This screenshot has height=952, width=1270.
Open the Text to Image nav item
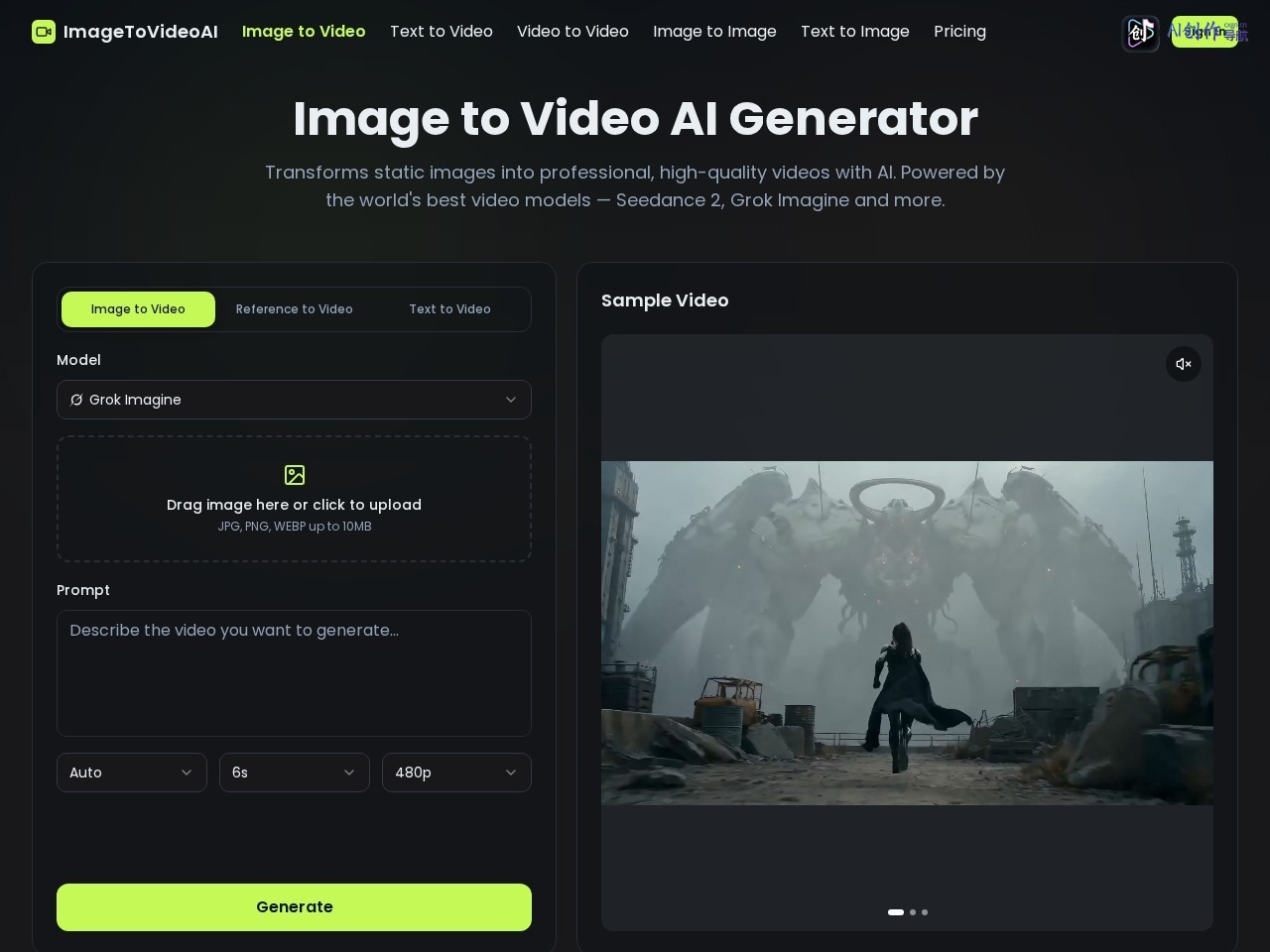pos(855,32)
